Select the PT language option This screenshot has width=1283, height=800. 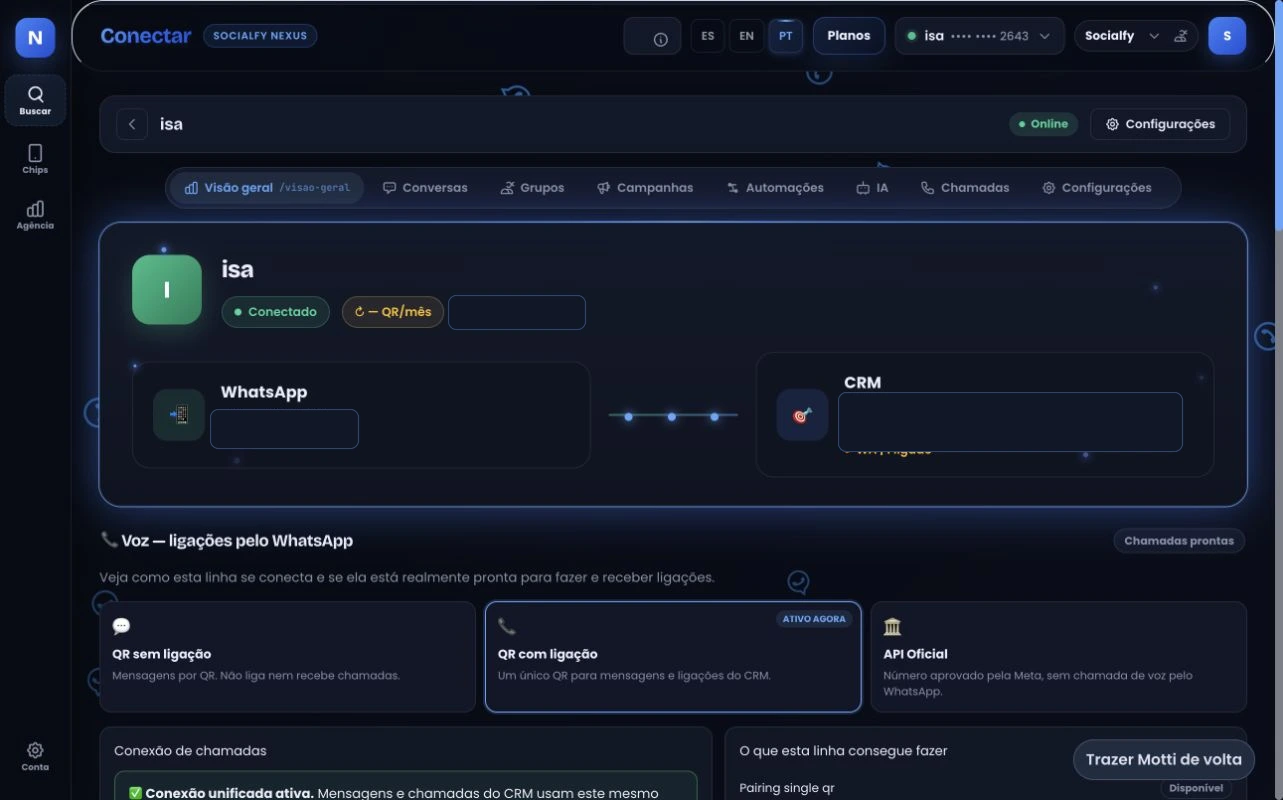(786, 36)
